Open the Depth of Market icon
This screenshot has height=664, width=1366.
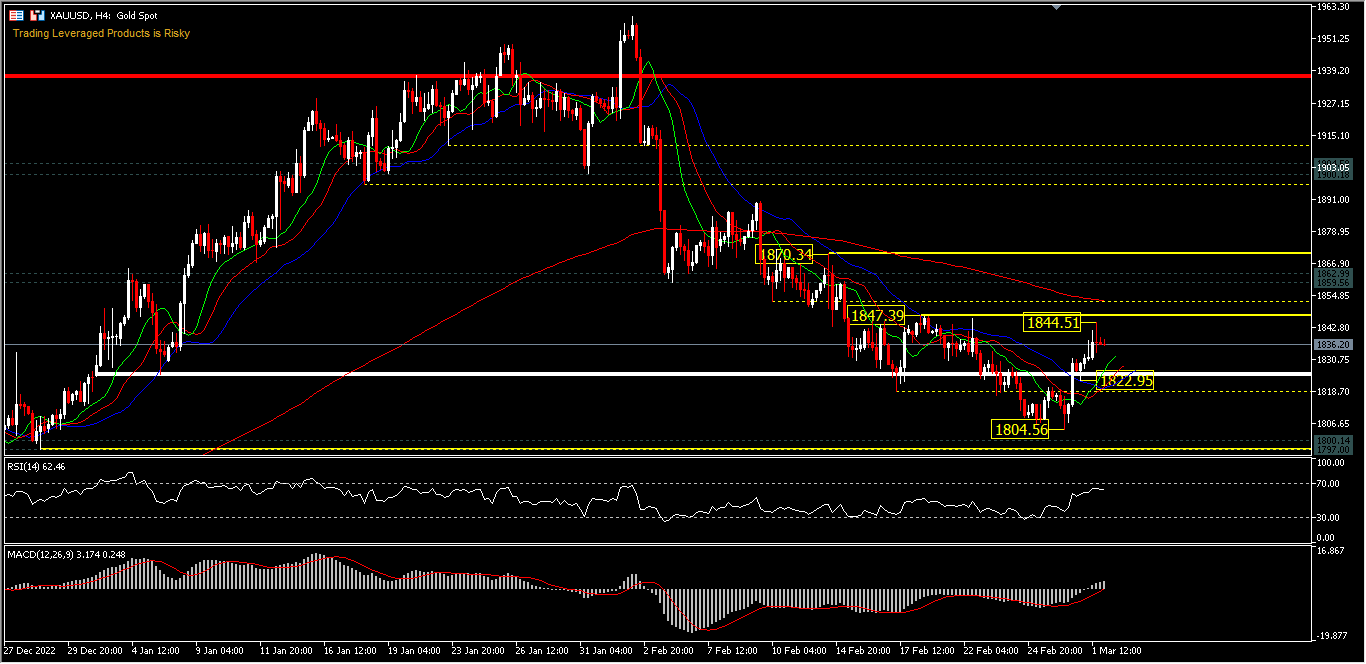tap(37, 16)
